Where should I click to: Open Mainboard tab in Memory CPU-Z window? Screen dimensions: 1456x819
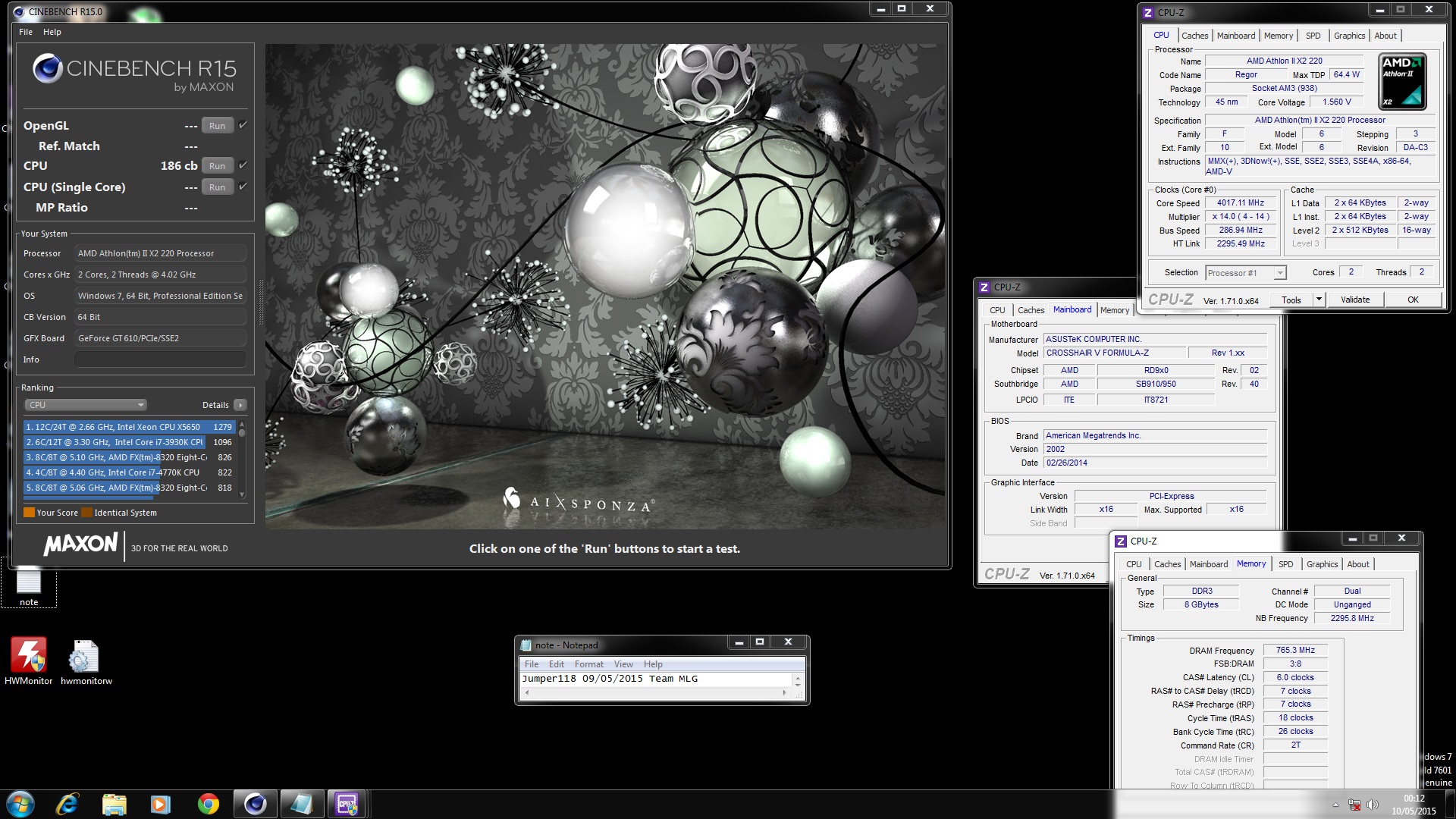pos(1208,564)
